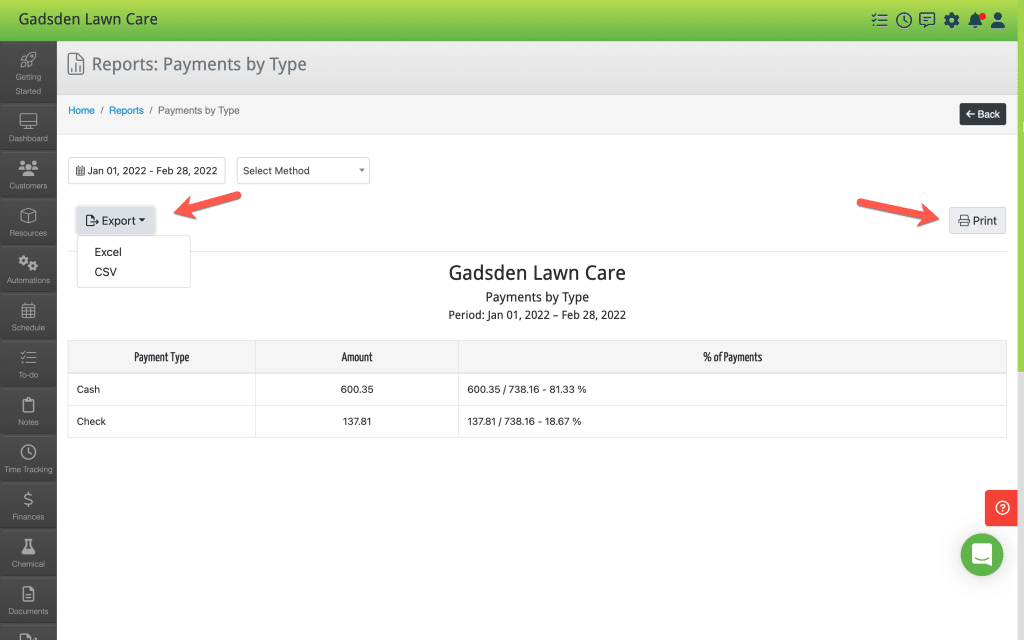The width and height of the screenshot is (1024, 640).
Task: Open the Finances section
Action: pyautogui.click(x=28, y=505)
